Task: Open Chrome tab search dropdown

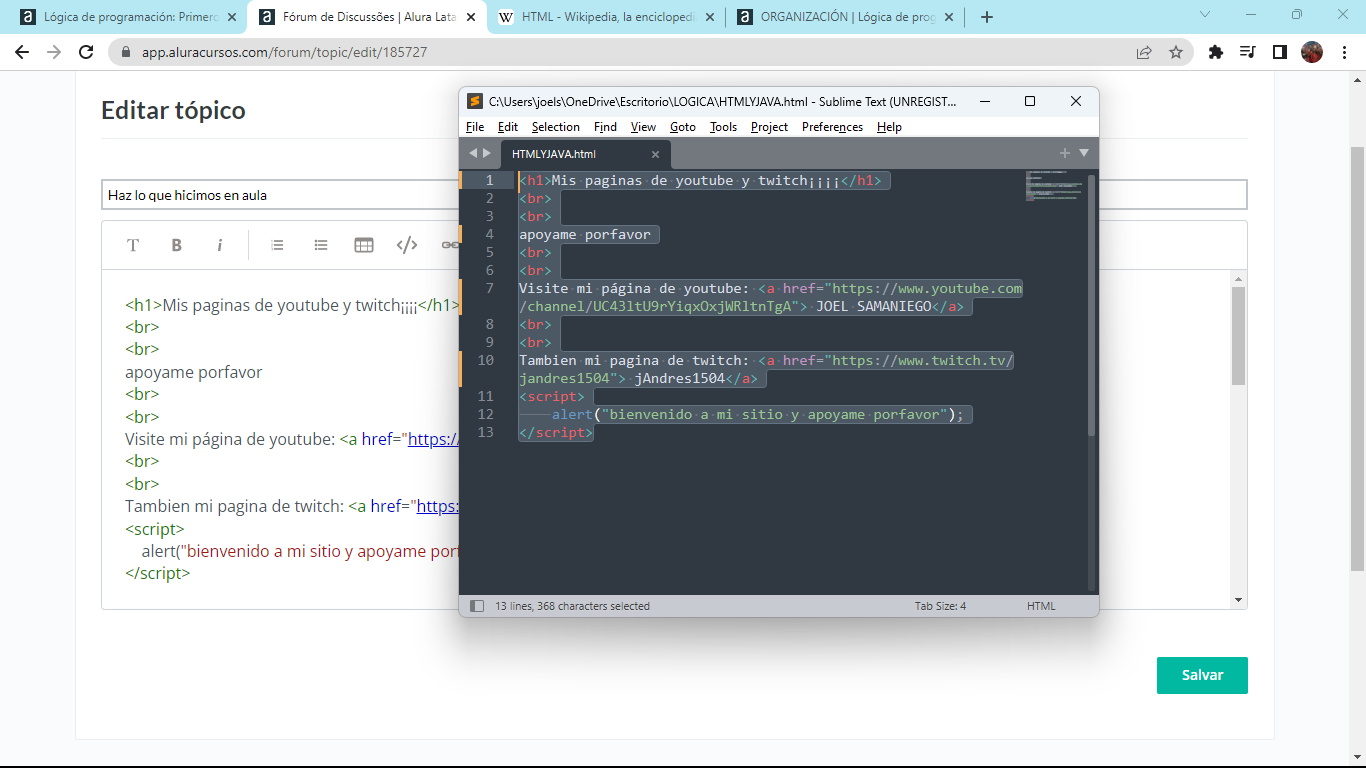Action: point(1205,15)
